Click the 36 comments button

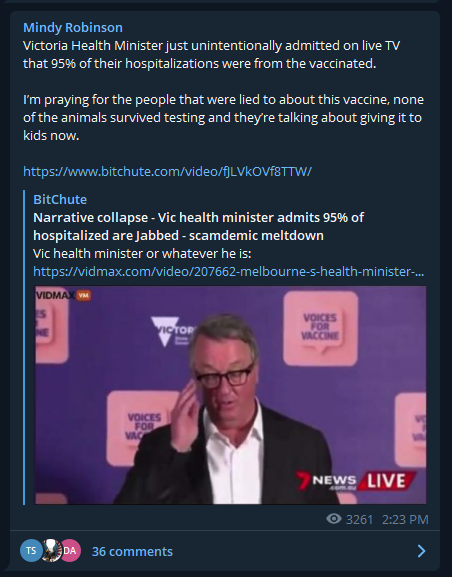[x=132, y=551]
